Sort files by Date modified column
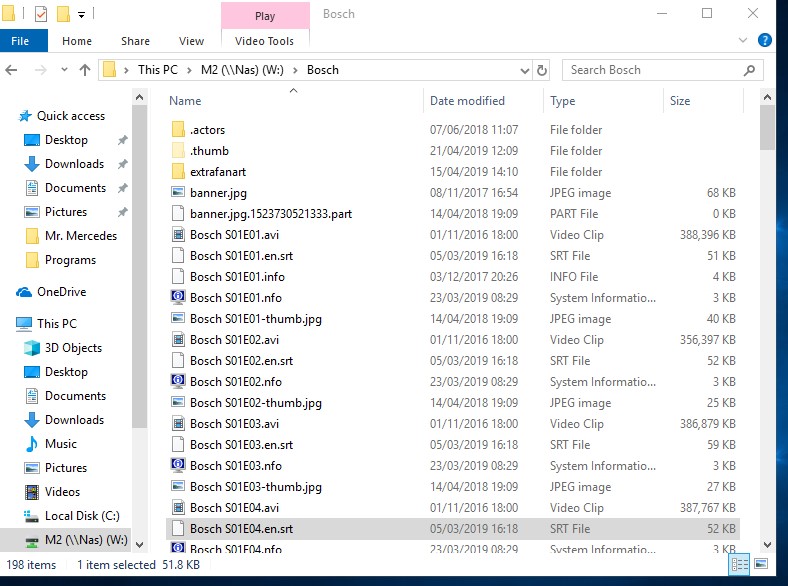The height and width of the screenshot is (586, 788). 467,101
